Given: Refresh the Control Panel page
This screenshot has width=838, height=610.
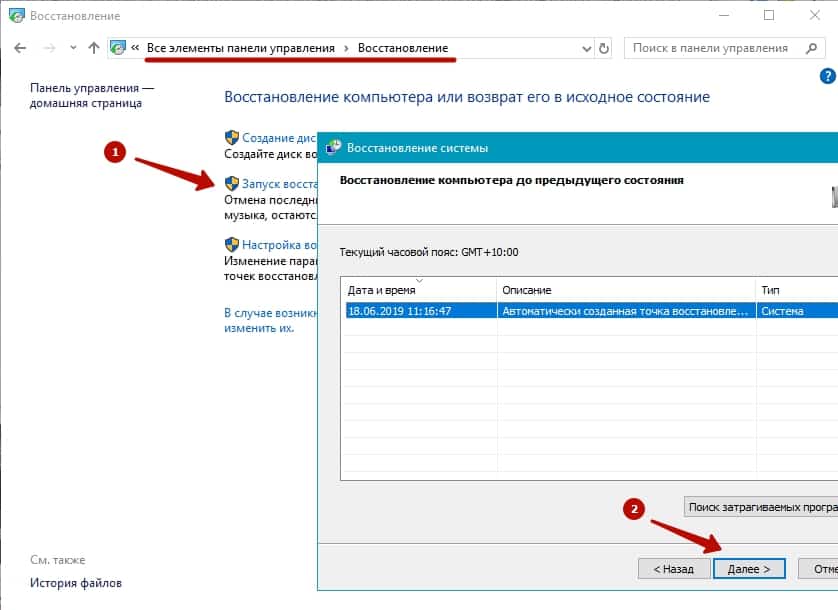Looking at the screenshot, I should tap(604, 49).
